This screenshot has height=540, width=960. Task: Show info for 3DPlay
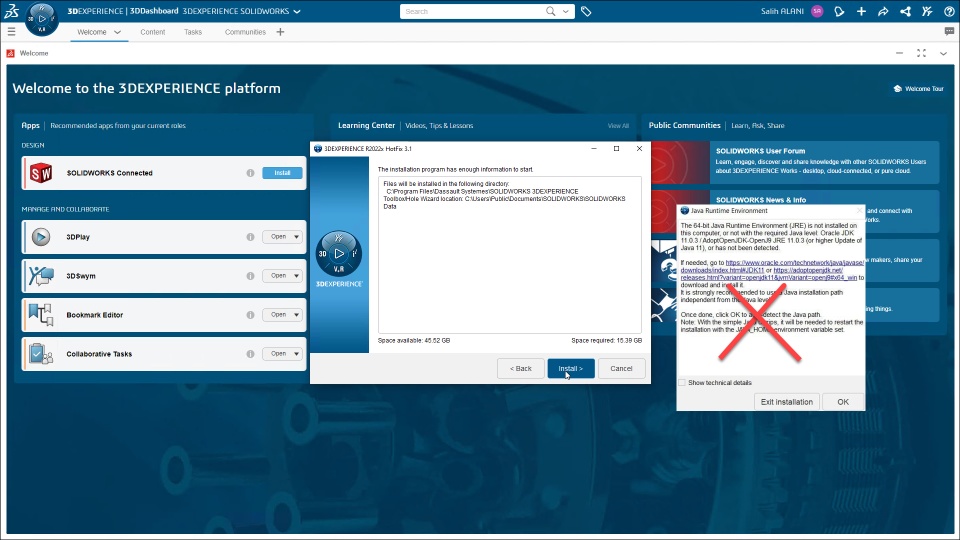pos(250,237)
